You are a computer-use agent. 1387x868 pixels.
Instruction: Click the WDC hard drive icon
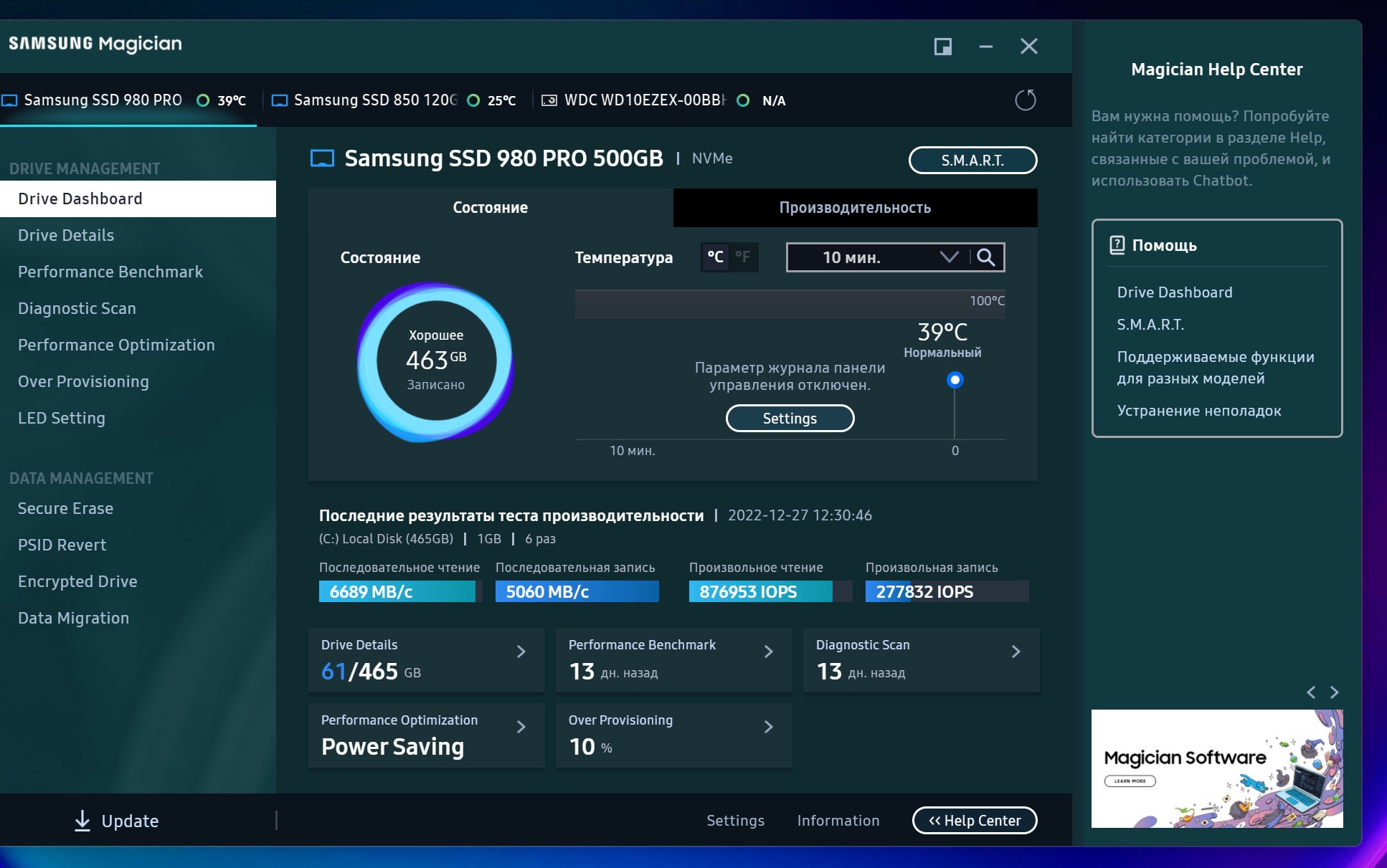click(x=549, y=100)
